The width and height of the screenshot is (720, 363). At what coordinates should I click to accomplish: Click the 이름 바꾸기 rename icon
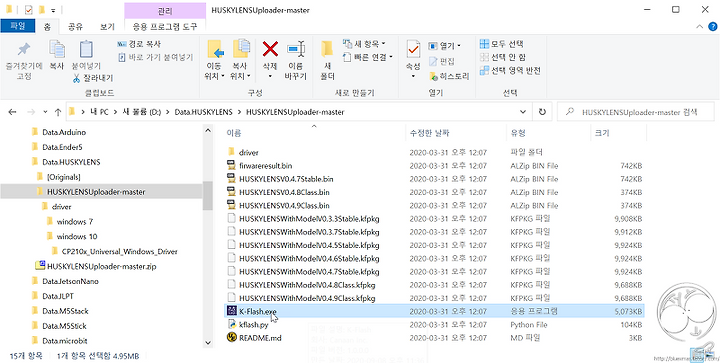pyautogui.click(x=296, y=49)
